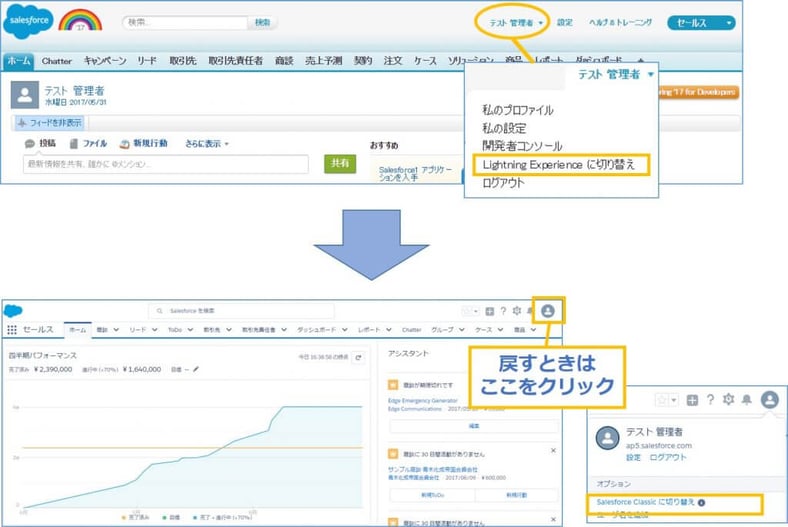Image resolution: width=788 pixels, height=527 pixels.
Task: Click the Classic header 設定 link
Action: coord(564,23)
